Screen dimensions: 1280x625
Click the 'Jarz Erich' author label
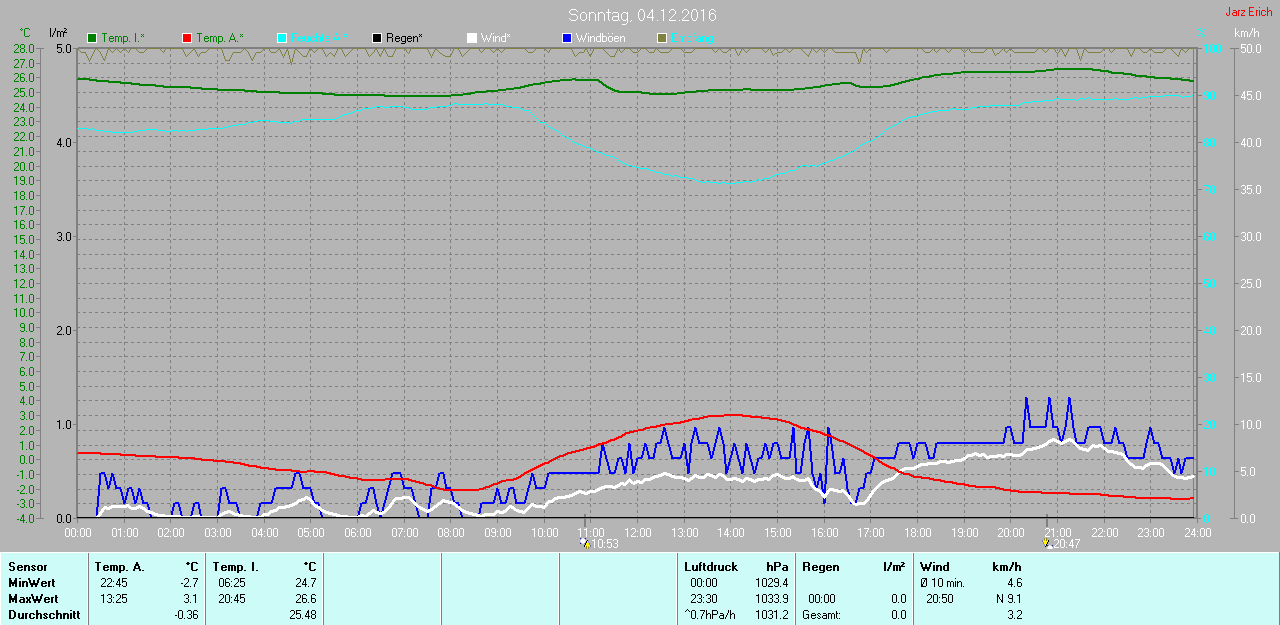(1249, 12)
